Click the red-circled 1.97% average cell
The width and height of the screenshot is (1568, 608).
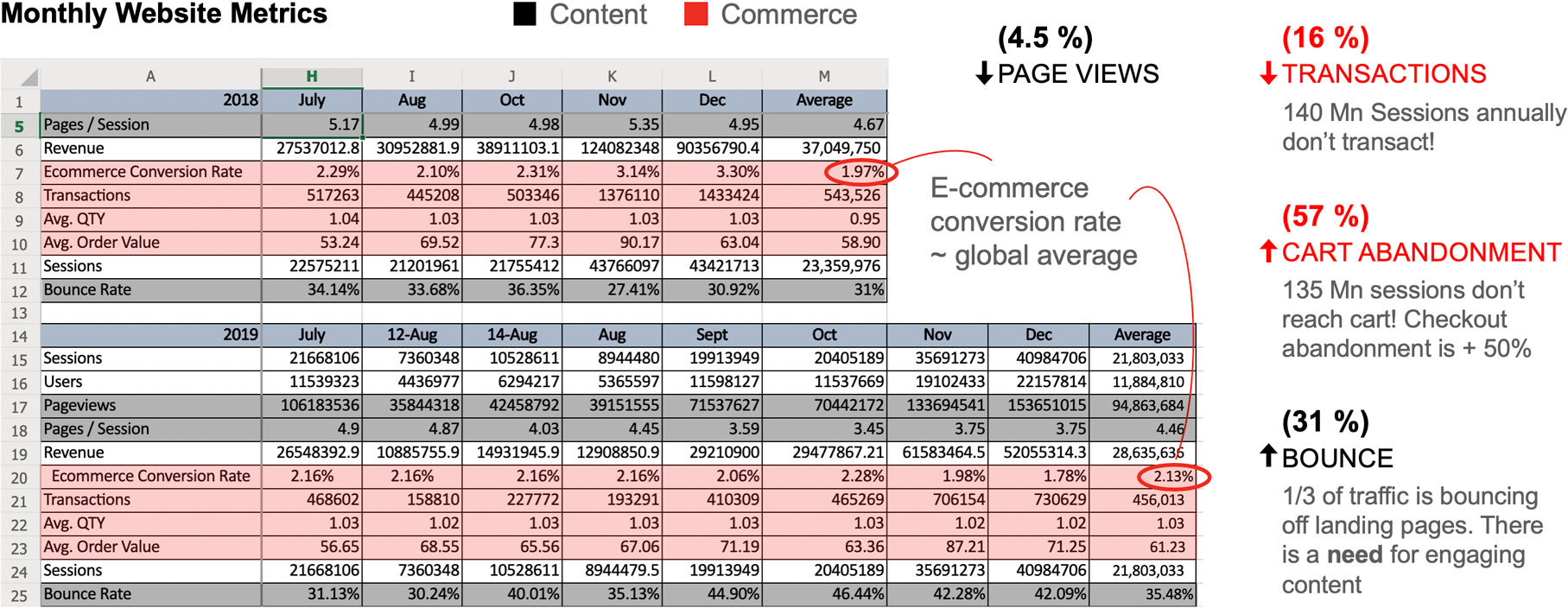point(861,172)
